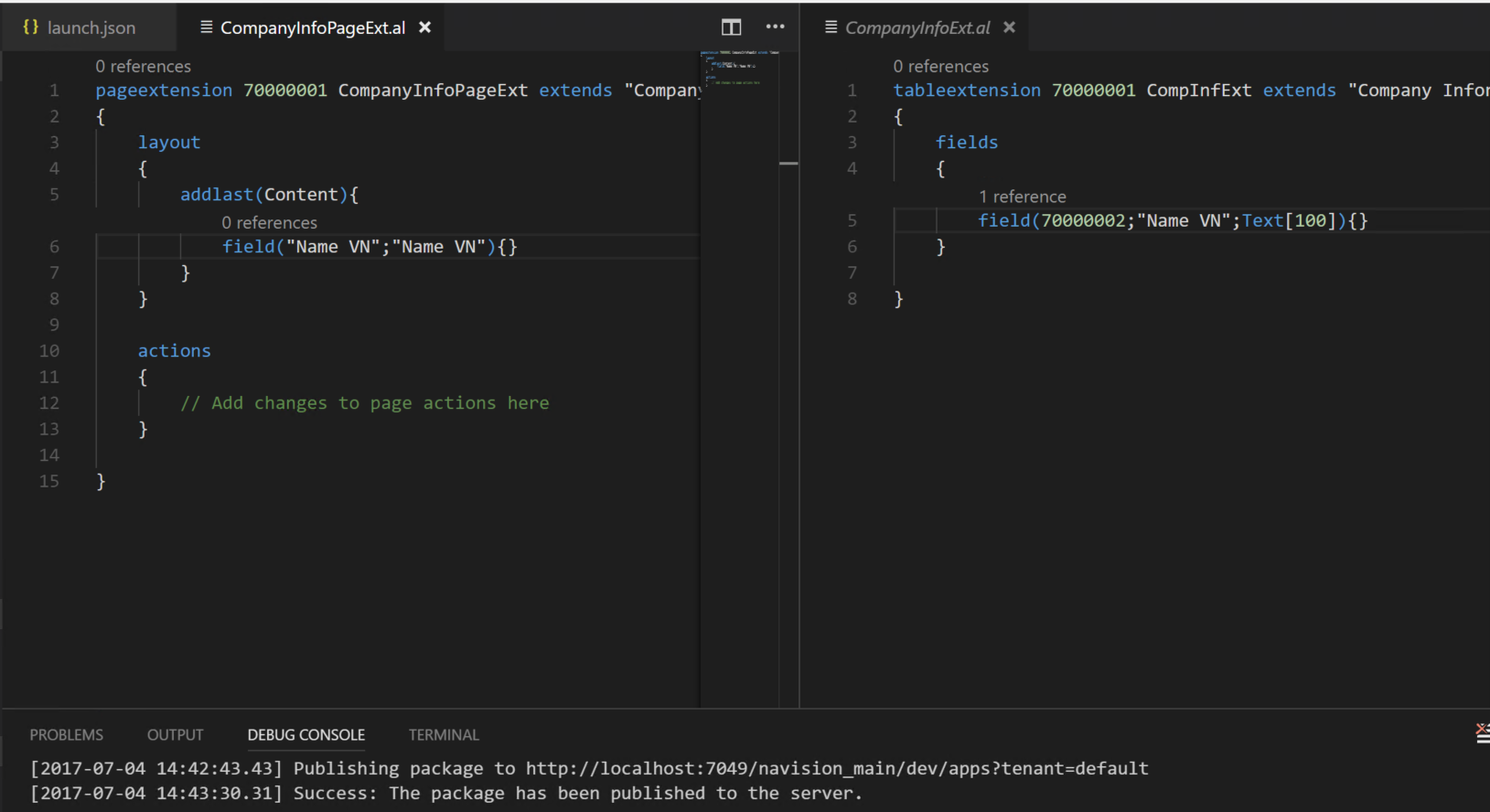Viewport: 1490px width, 812px height.
Task: Click line number 15 in left editor
Action: coord(49,481)
